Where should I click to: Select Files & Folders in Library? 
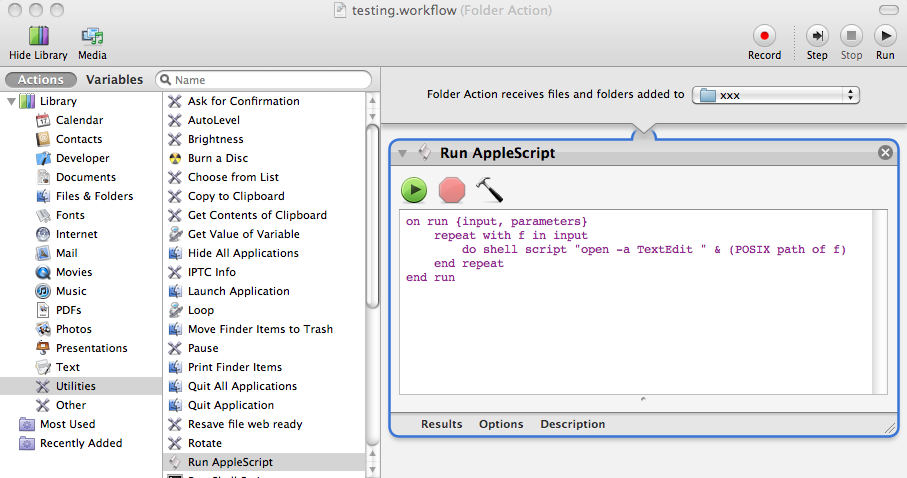[x=94, y=196]
